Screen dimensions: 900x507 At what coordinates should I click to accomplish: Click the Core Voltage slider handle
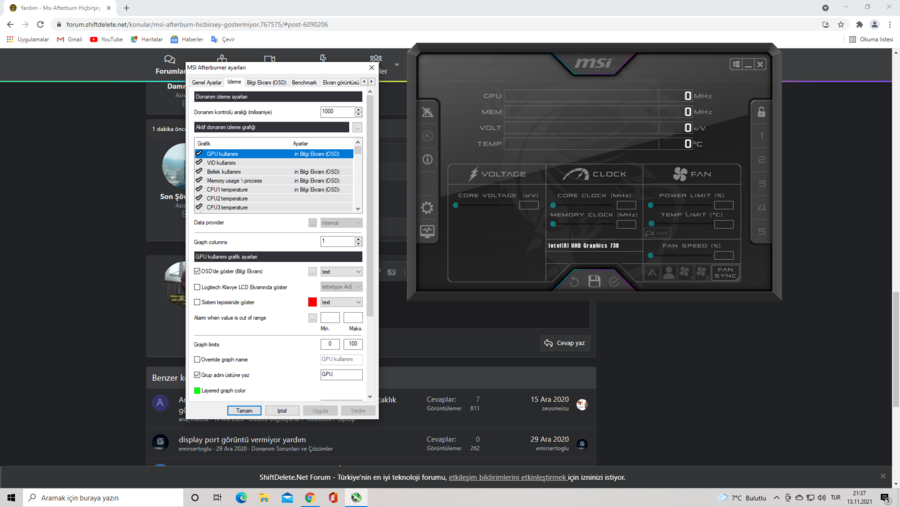pyautogui.click(x=456, y=205)
